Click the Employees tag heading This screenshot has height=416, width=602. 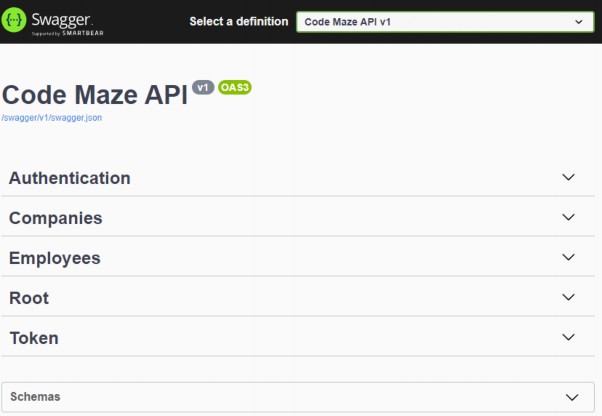pyautogui.click(x=55, y=258)
